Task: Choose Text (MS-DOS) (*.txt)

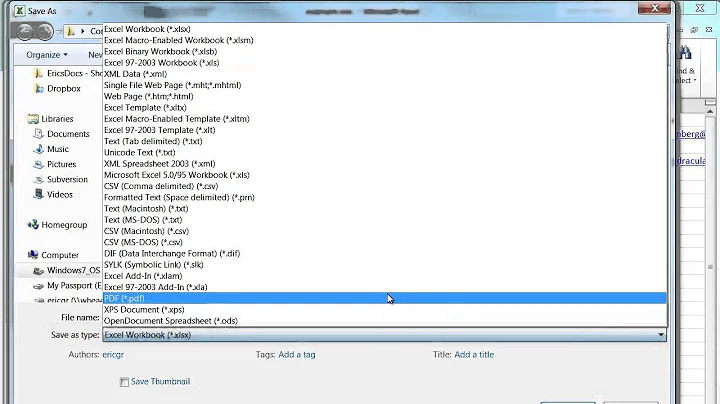Action: point(385,220)
